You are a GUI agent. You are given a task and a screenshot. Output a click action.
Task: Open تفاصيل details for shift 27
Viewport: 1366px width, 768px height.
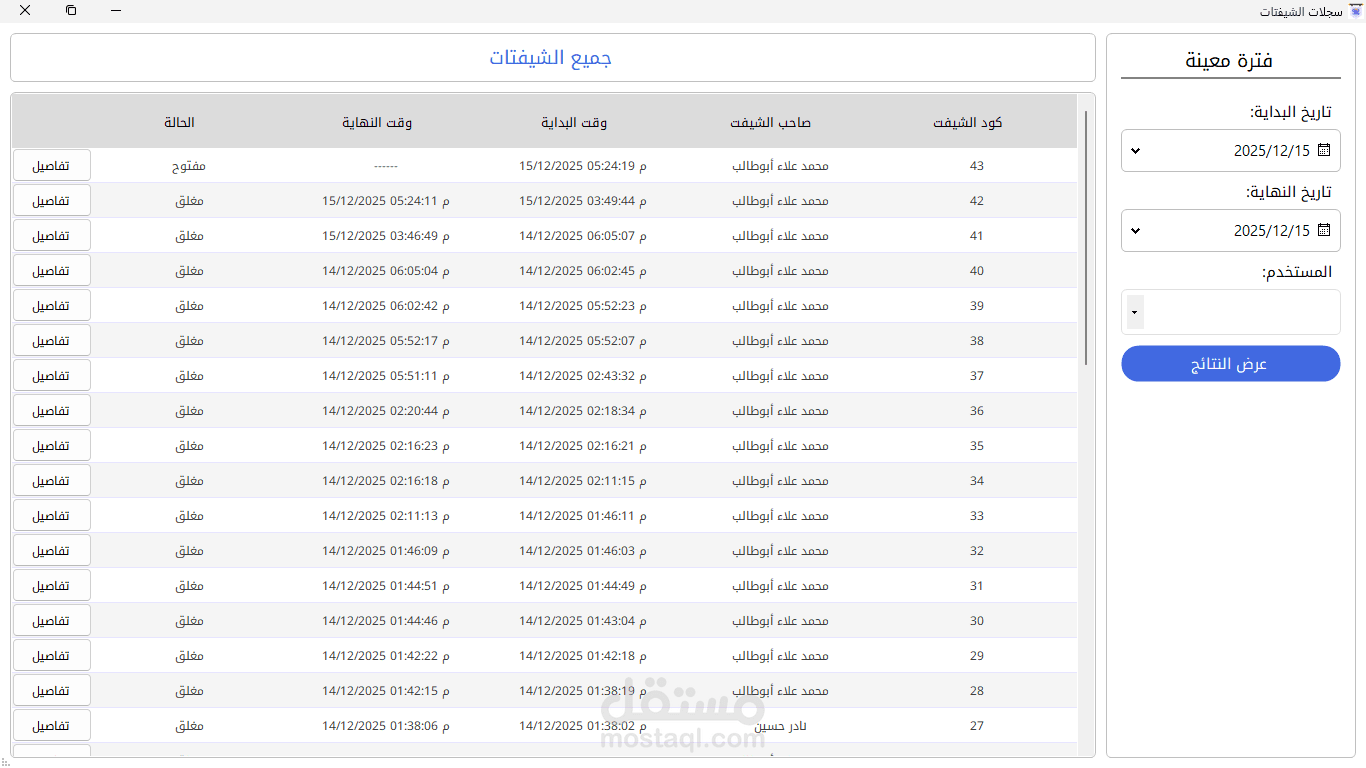pyautogui.click(x=52, y=726)
